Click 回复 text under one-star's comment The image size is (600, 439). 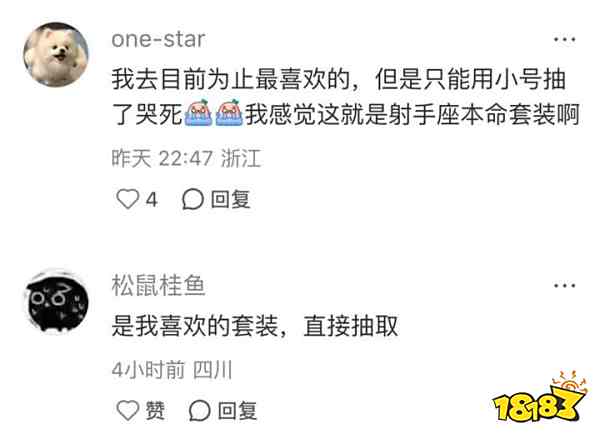[x=230, y=199]
